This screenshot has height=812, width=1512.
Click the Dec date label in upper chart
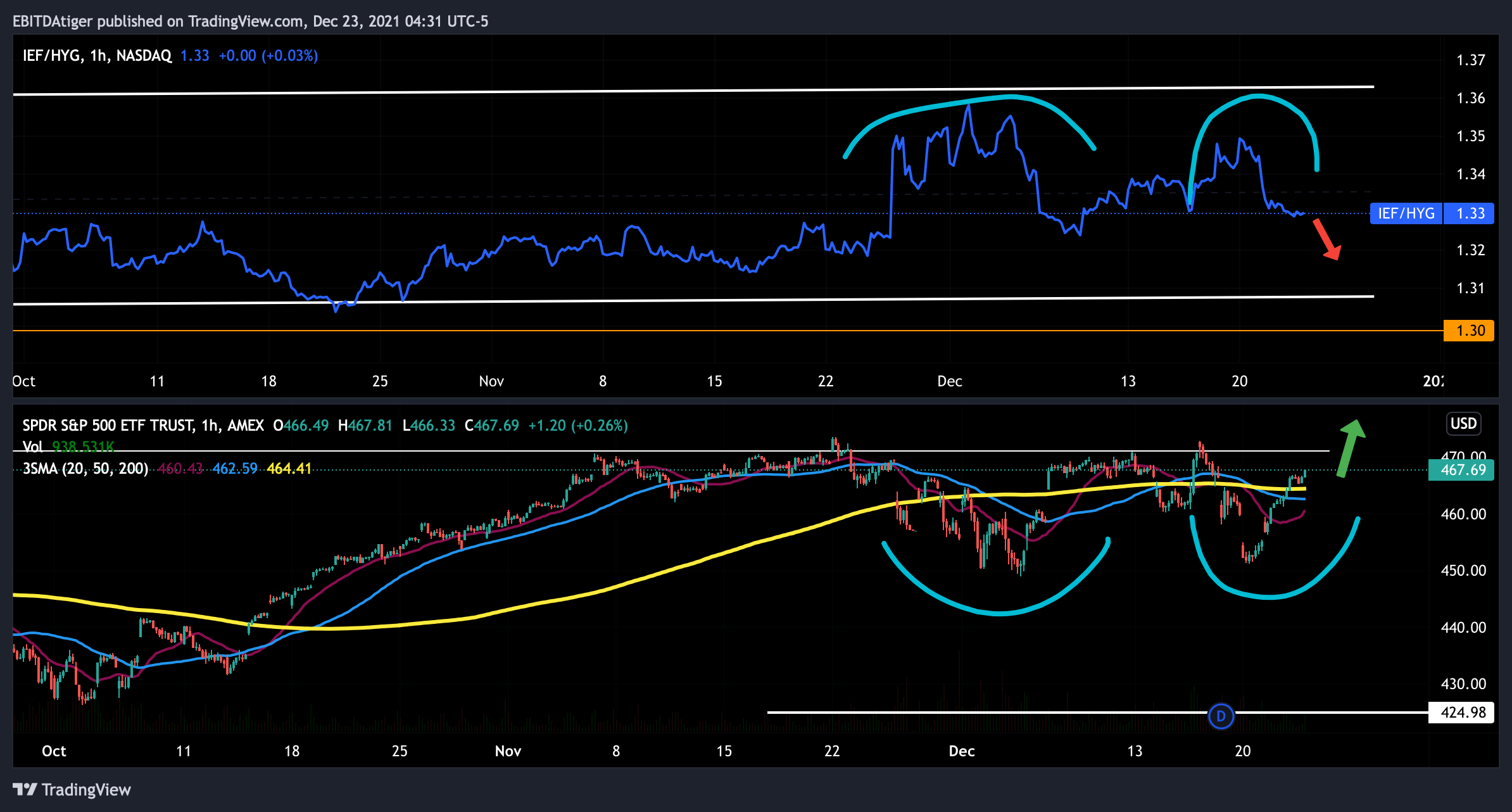950,381
